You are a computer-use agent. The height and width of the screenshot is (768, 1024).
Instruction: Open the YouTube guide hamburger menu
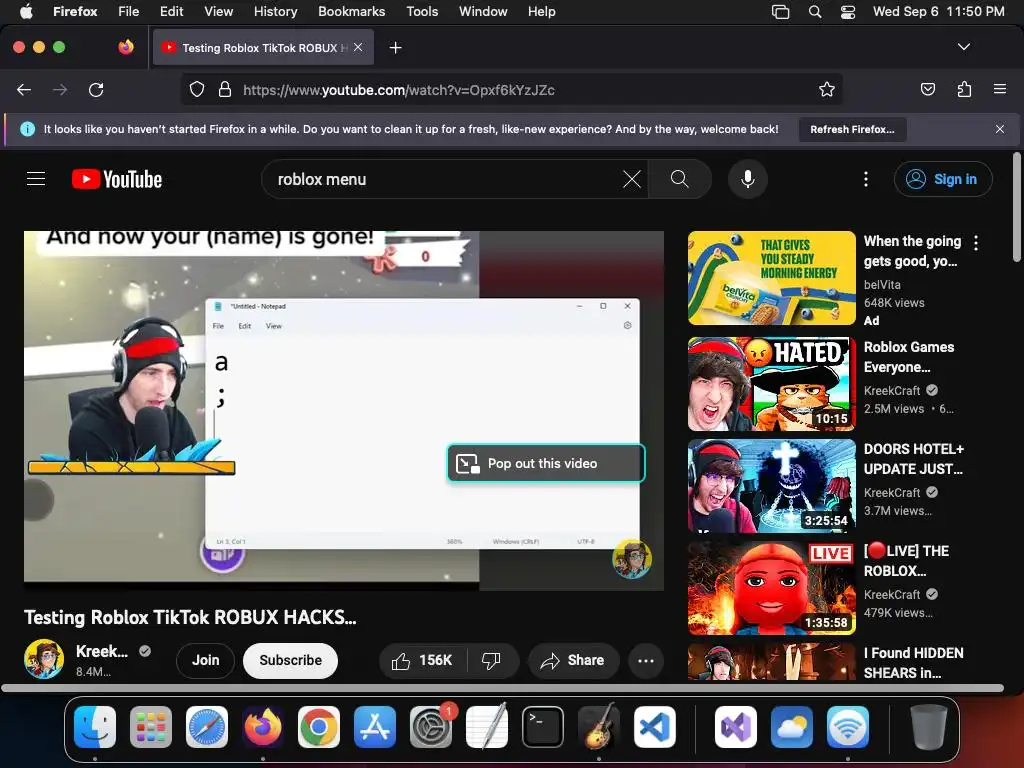(36, 179)
